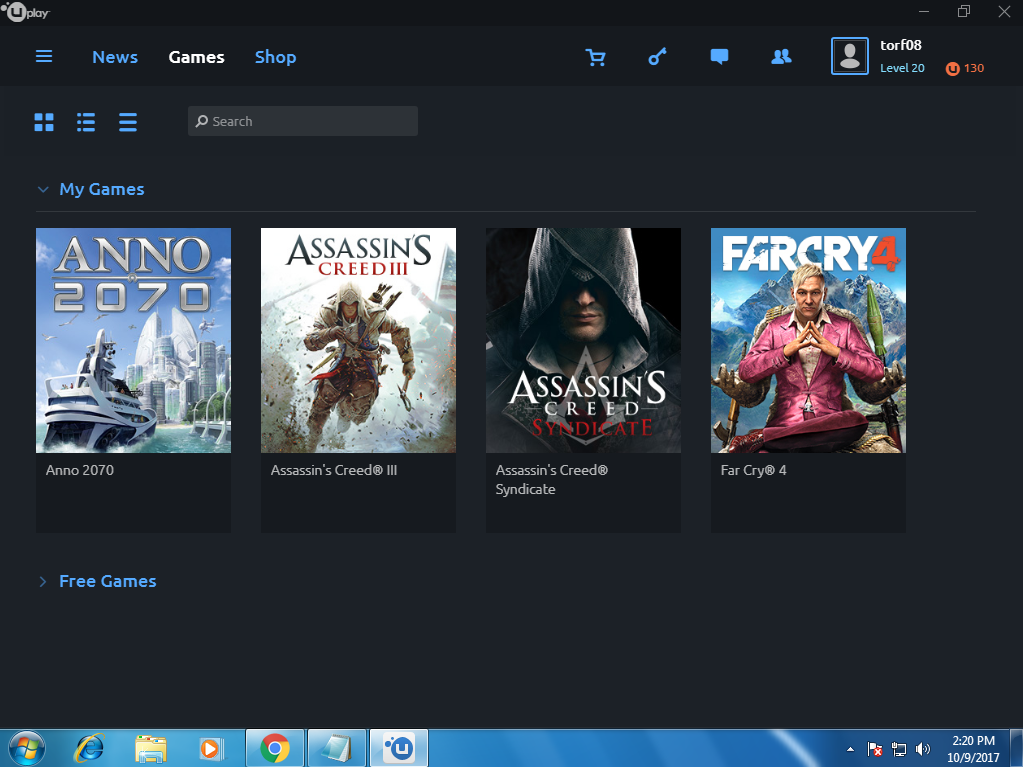
Task: Click the game controller icon
Action: pos(657,57)
